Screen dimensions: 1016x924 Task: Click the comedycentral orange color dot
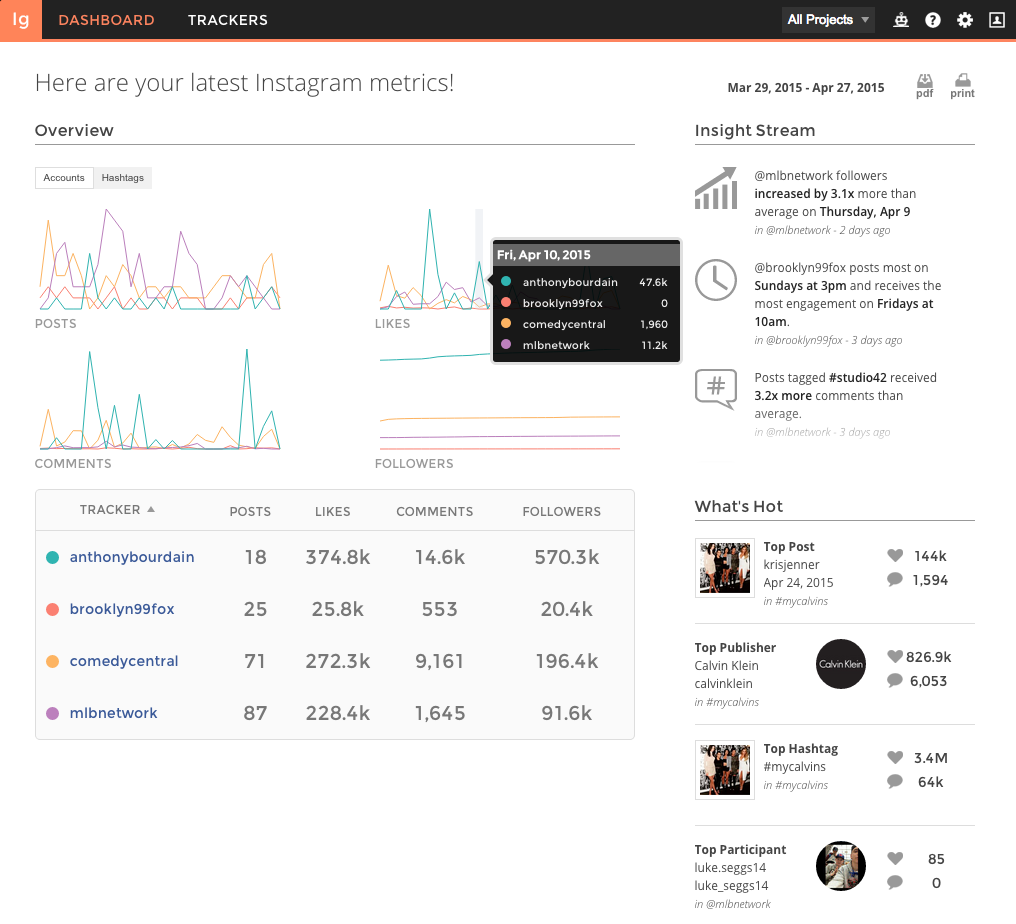click(x=52, y=661)
